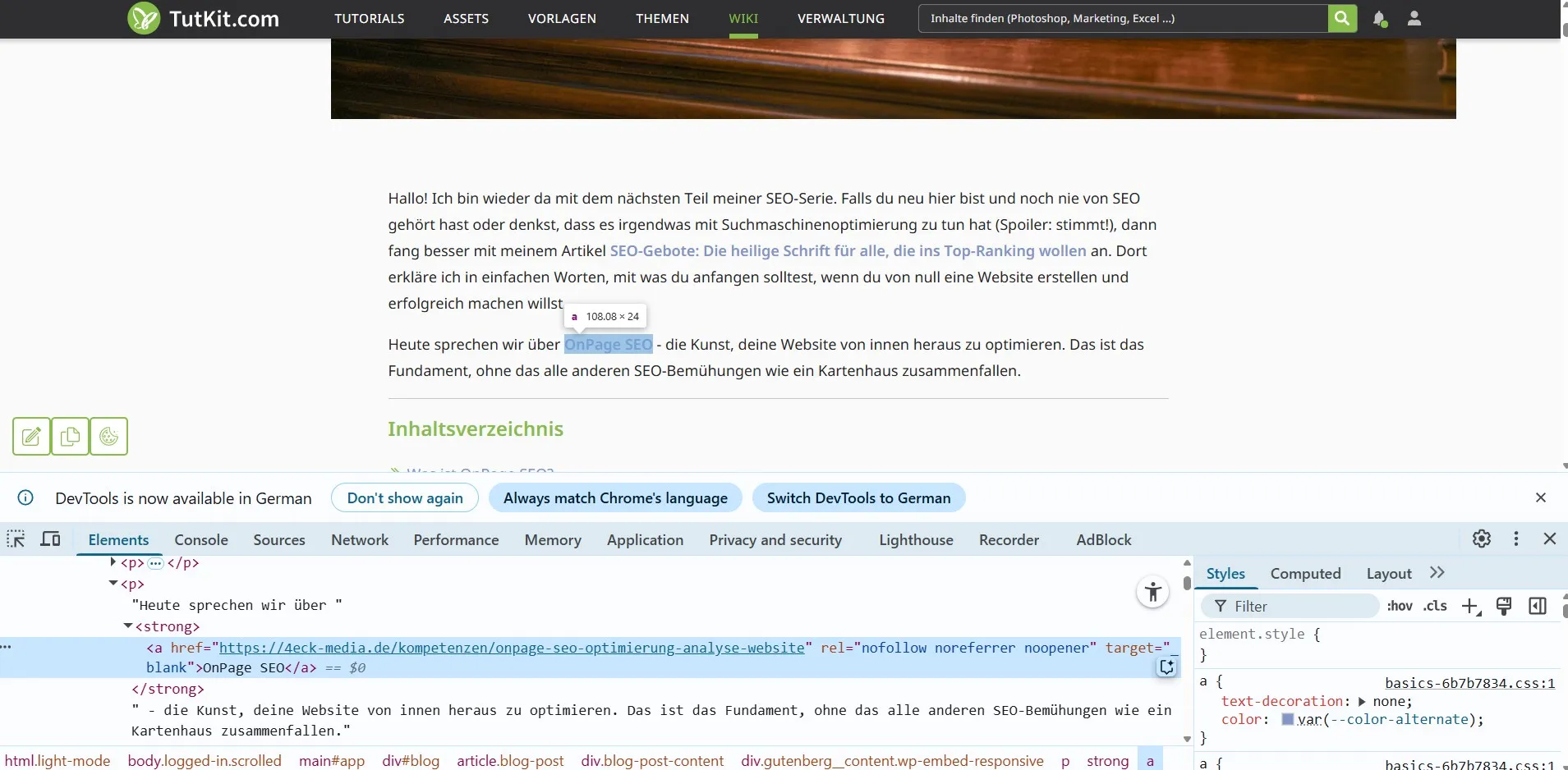Open the VERWALTUNG navigation menu
The image size is (1568, 770).
841,18
